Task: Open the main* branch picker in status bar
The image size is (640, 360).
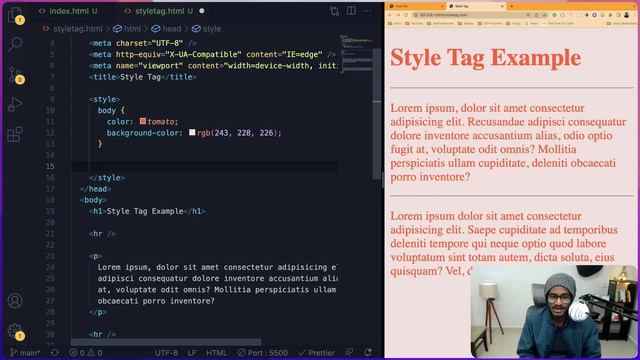Action: click(x=25, y=353)
